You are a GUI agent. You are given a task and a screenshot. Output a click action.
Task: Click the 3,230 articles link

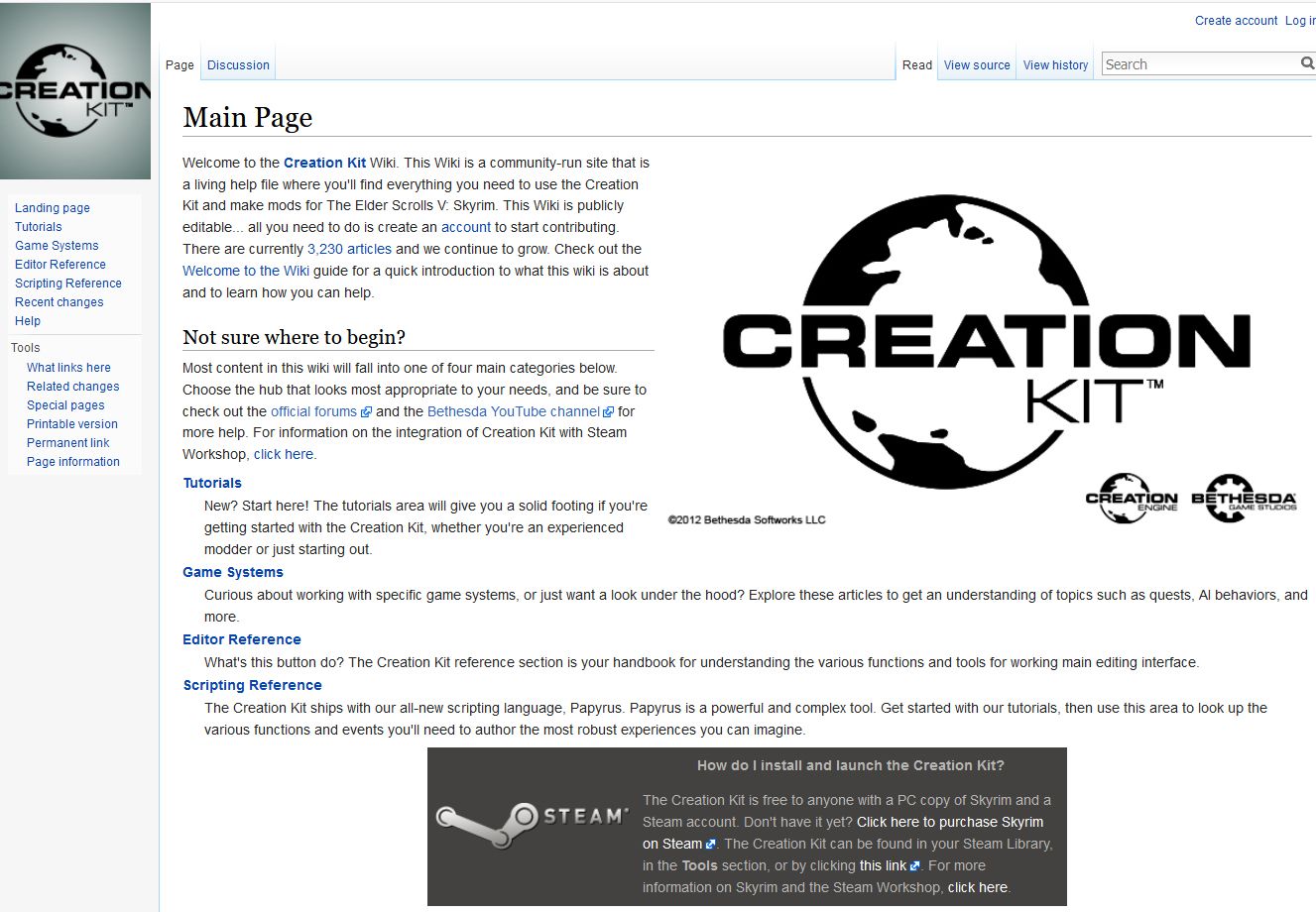pyautogui.click(x=349, y=249)
